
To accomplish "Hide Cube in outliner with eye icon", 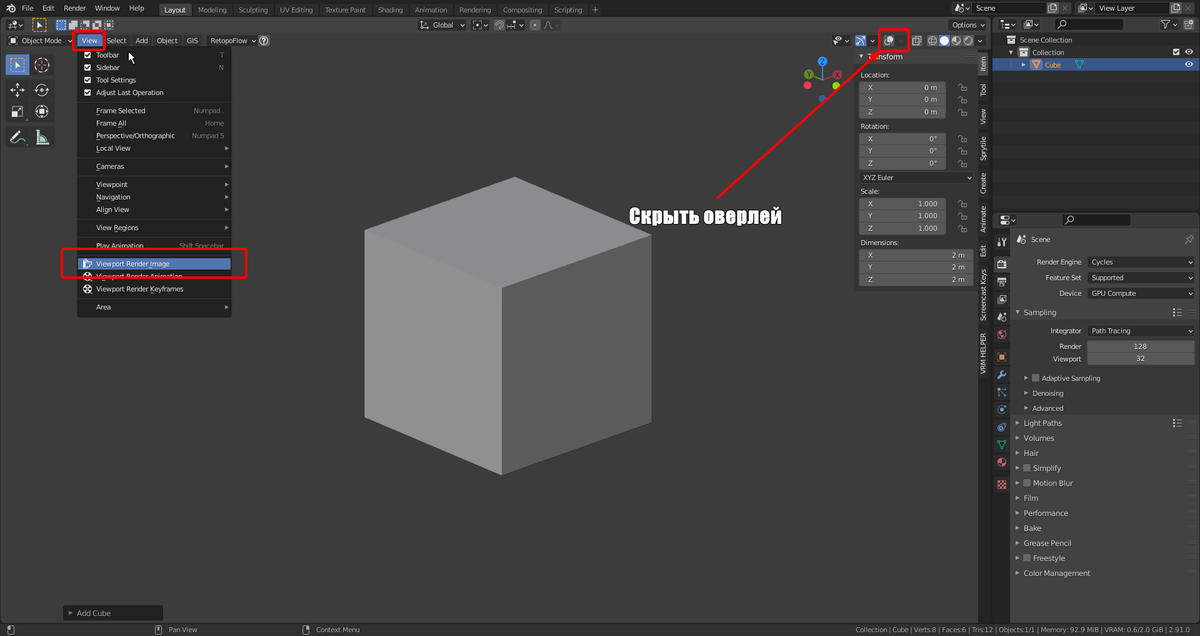I will point(1189,64).
